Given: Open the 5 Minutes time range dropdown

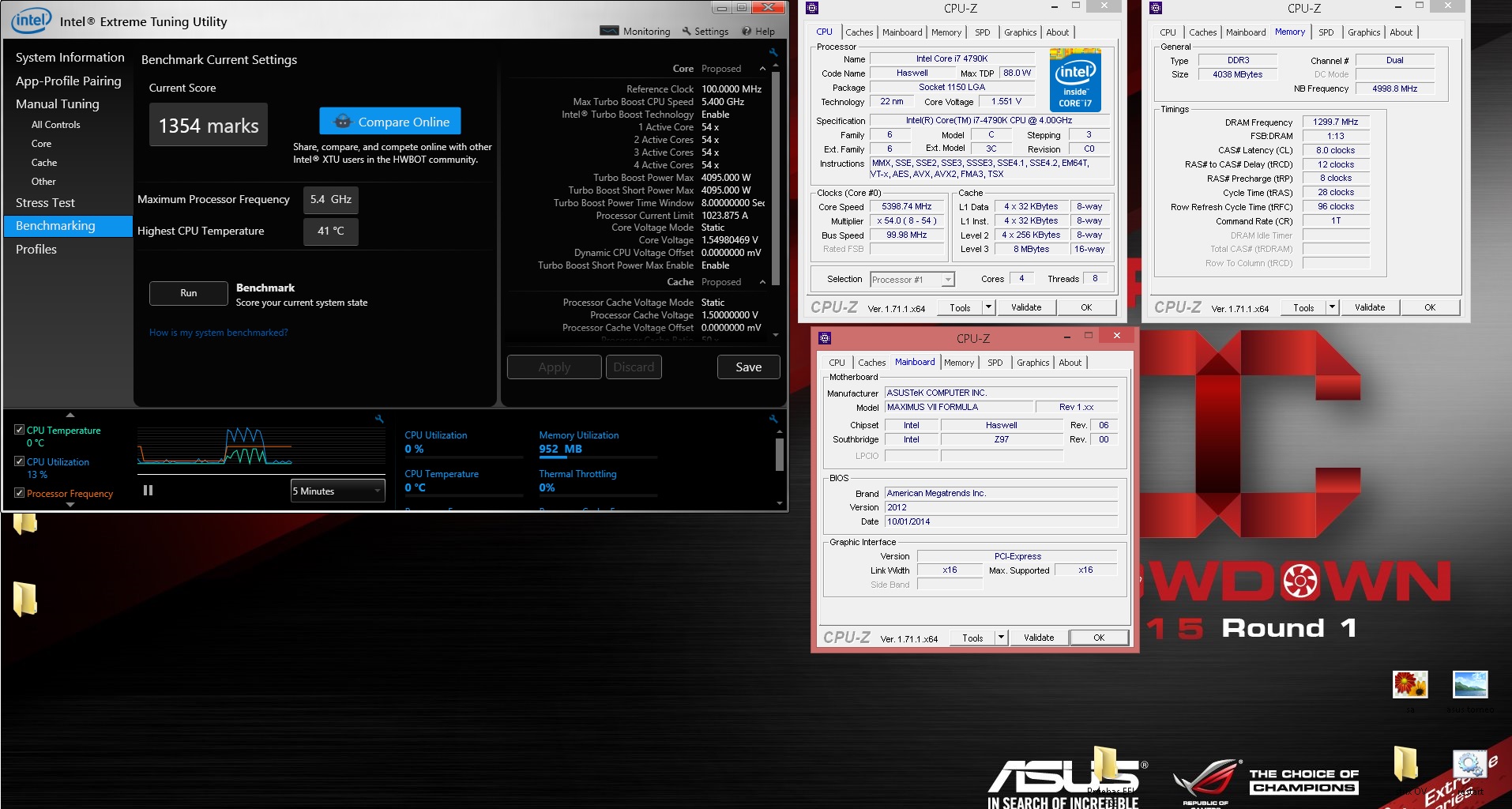Looking at the screenshot, I should point(338,491).
